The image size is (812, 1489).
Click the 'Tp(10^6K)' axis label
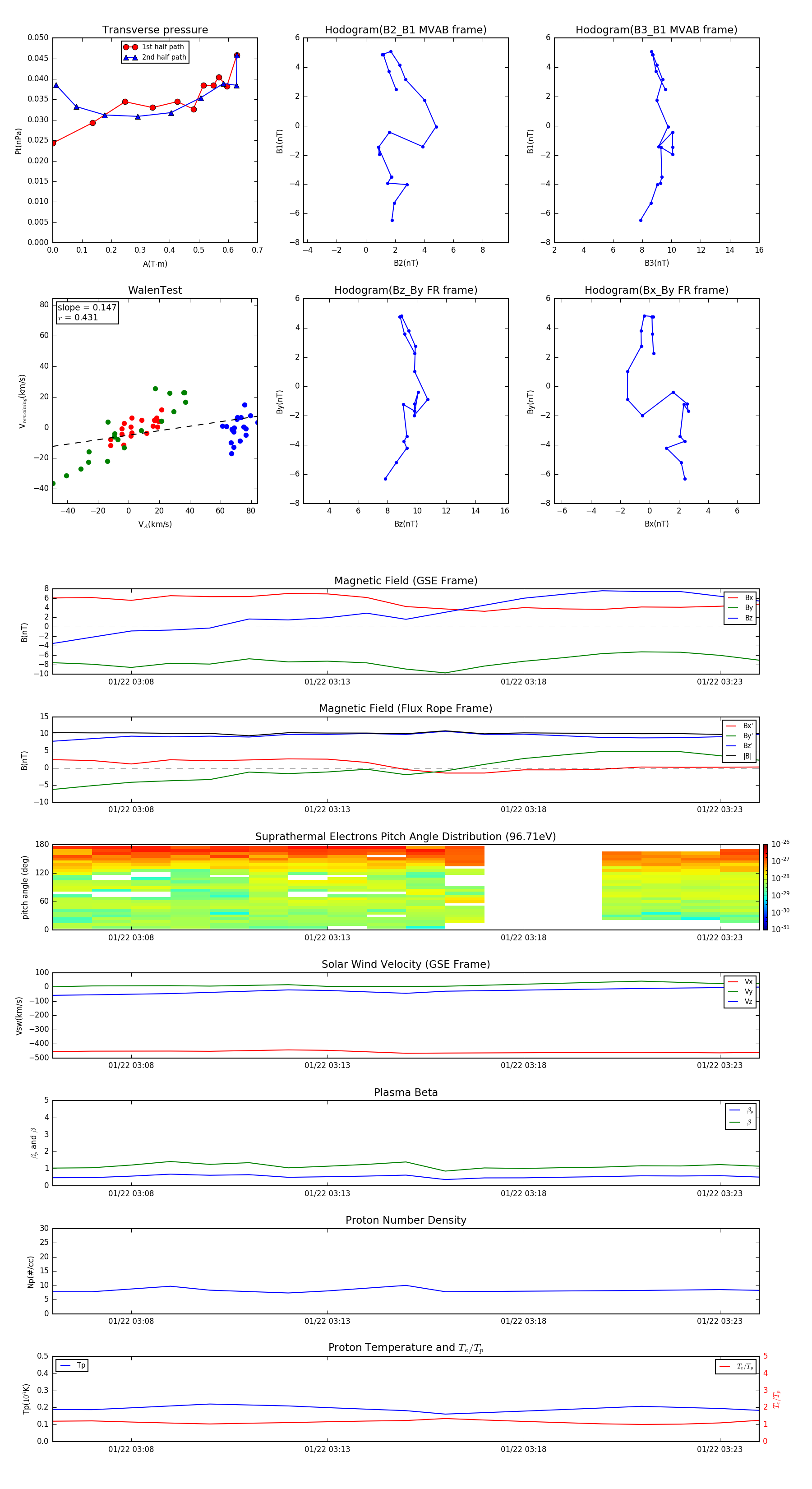coord(26,1399)
